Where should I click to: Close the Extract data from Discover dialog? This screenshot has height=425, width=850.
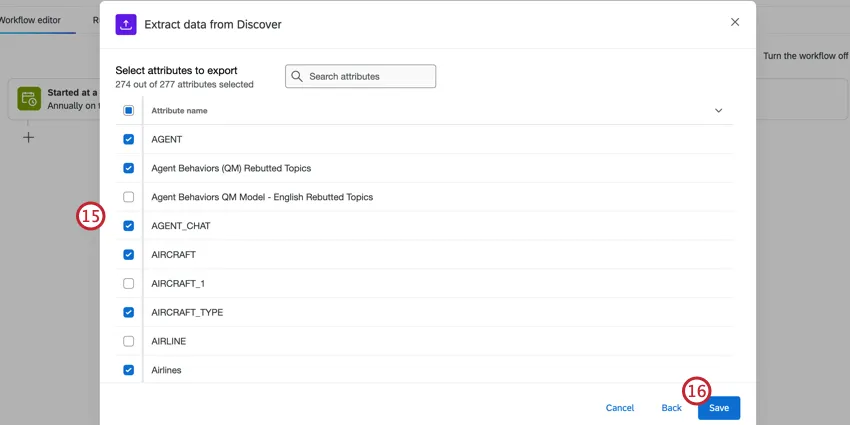735,22
